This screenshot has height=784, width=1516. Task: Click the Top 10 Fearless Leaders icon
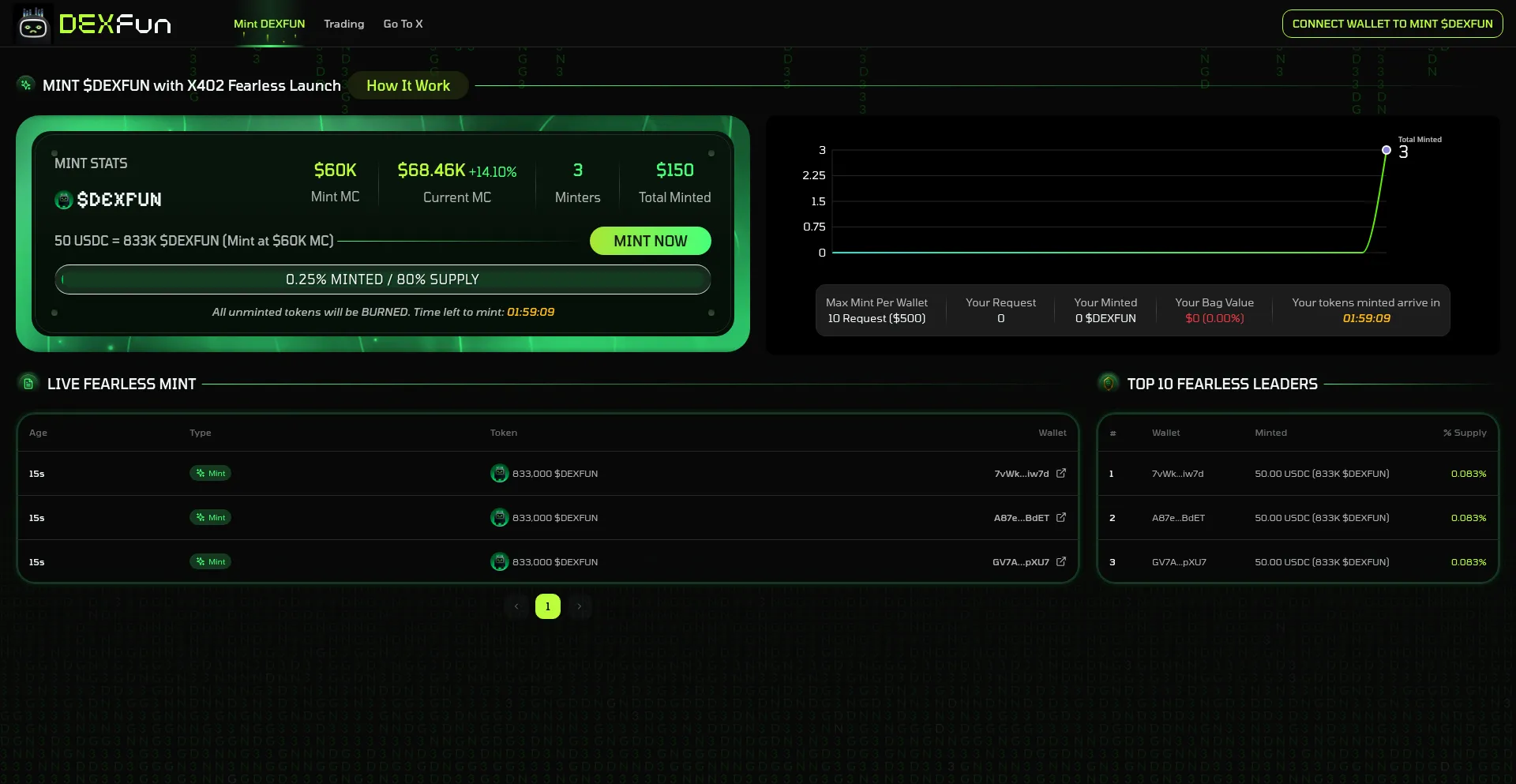point(1109,384)
